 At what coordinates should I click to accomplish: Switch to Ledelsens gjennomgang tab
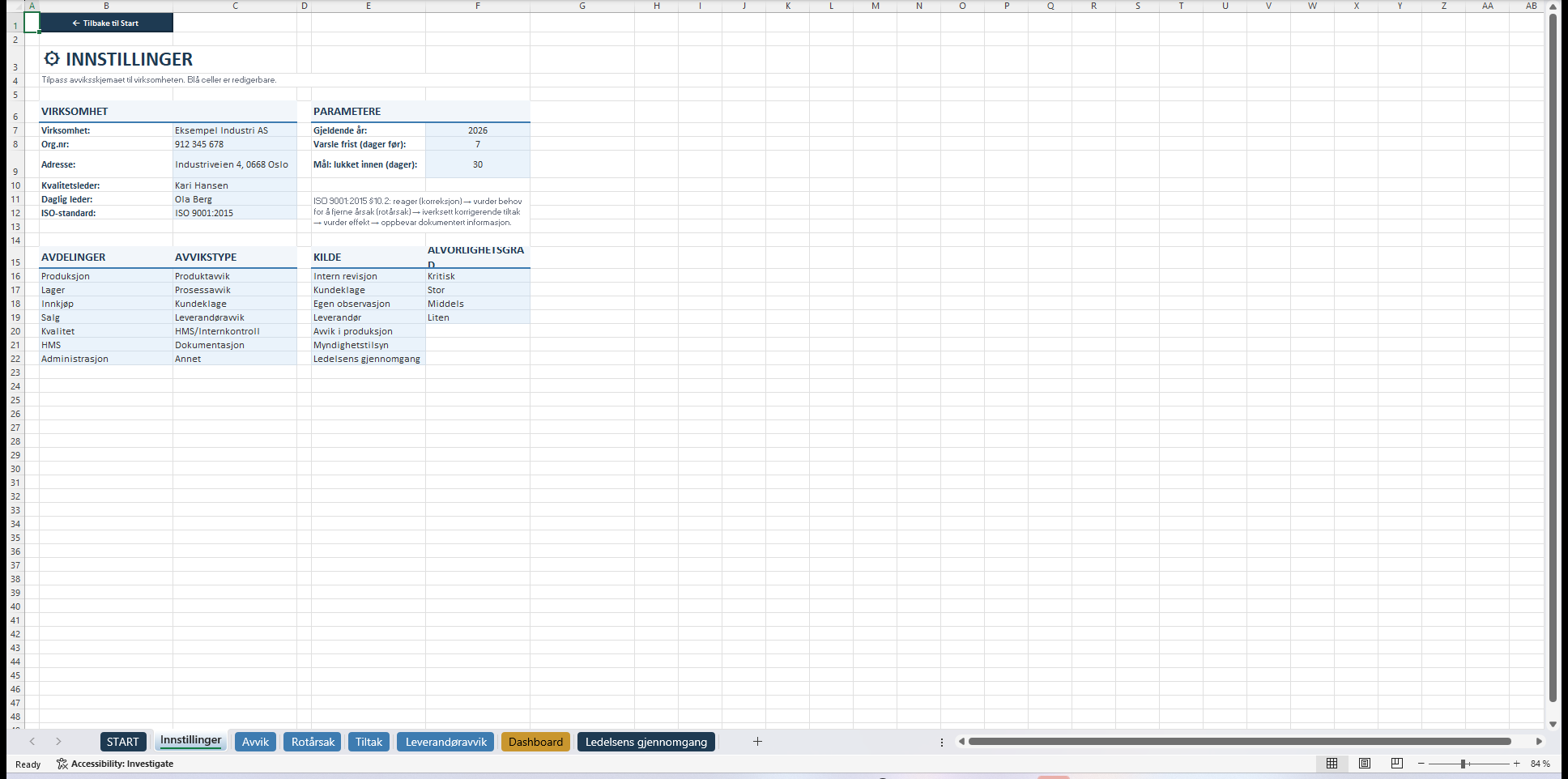click(646, 742)
